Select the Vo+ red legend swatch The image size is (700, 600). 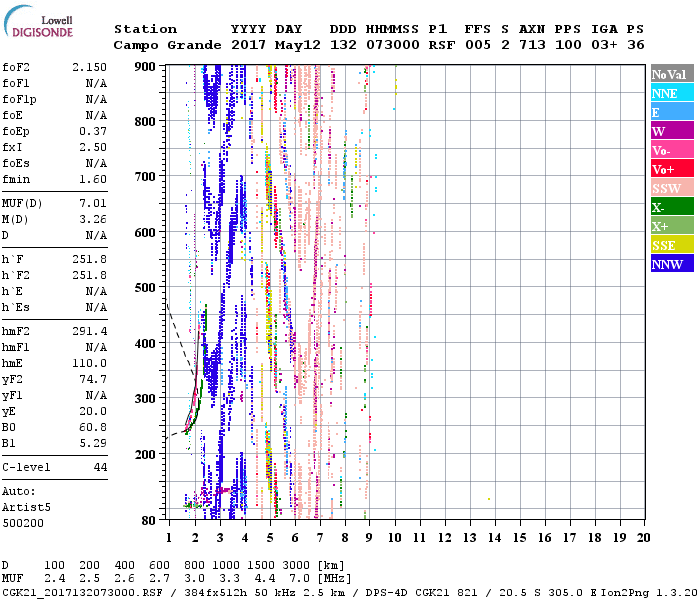click(672, 169)
